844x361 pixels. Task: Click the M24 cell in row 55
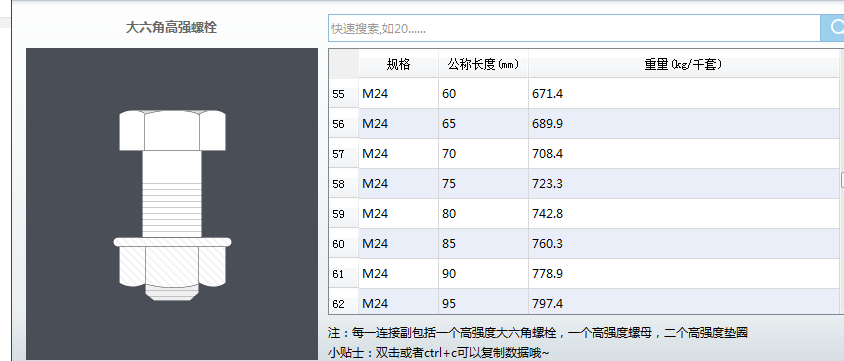pyautogui.click(x=398, y=94)
